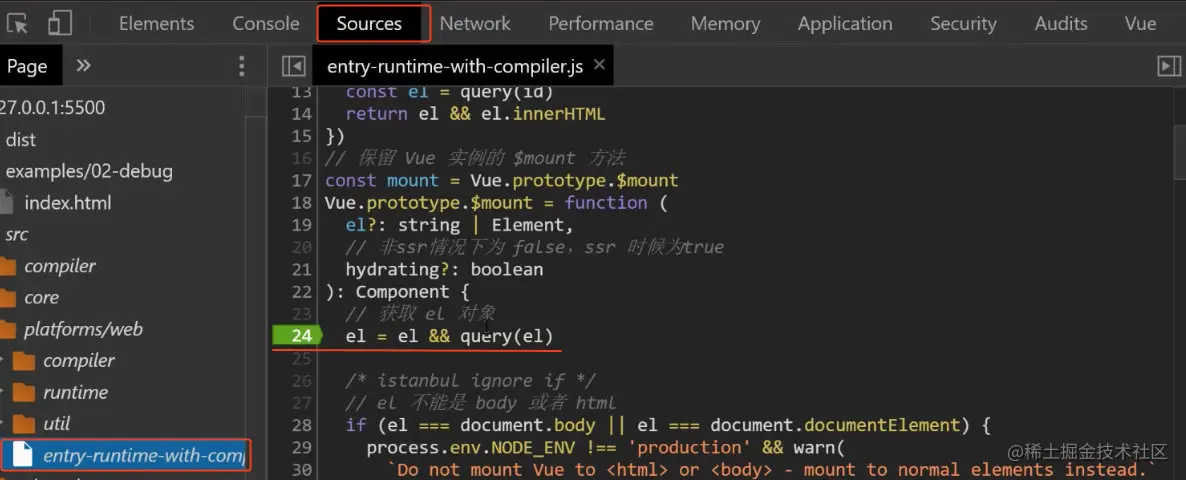Remove breakpoint on line 24

point(298,336)
